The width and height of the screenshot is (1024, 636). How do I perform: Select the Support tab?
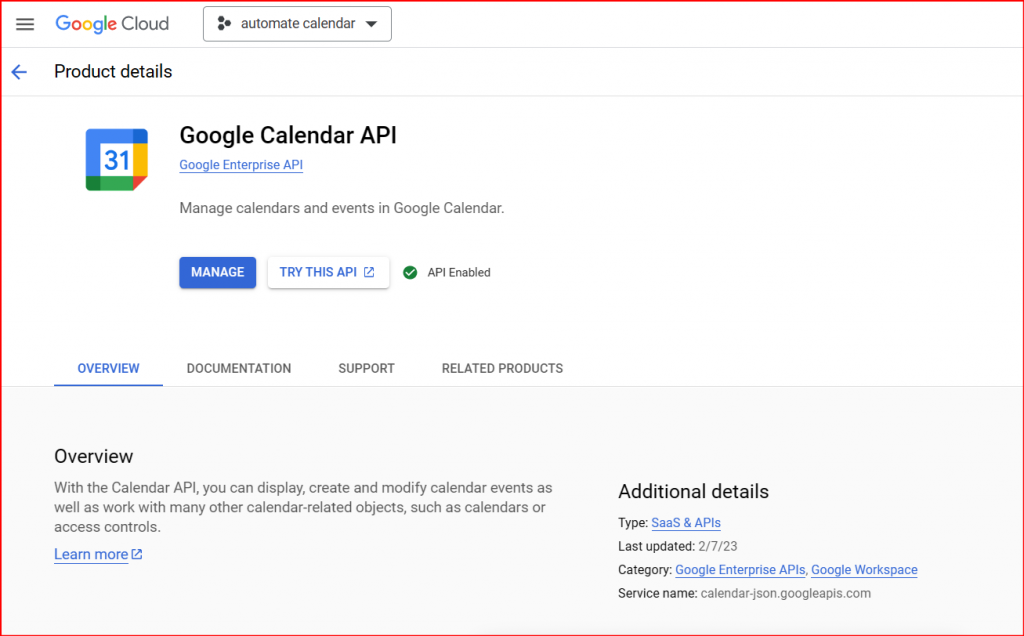coord(366,368)
